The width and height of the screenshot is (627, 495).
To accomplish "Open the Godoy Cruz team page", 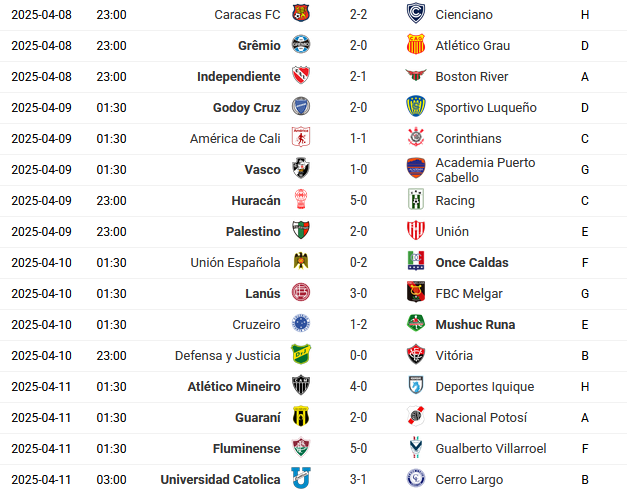I will tap(246, 108).
